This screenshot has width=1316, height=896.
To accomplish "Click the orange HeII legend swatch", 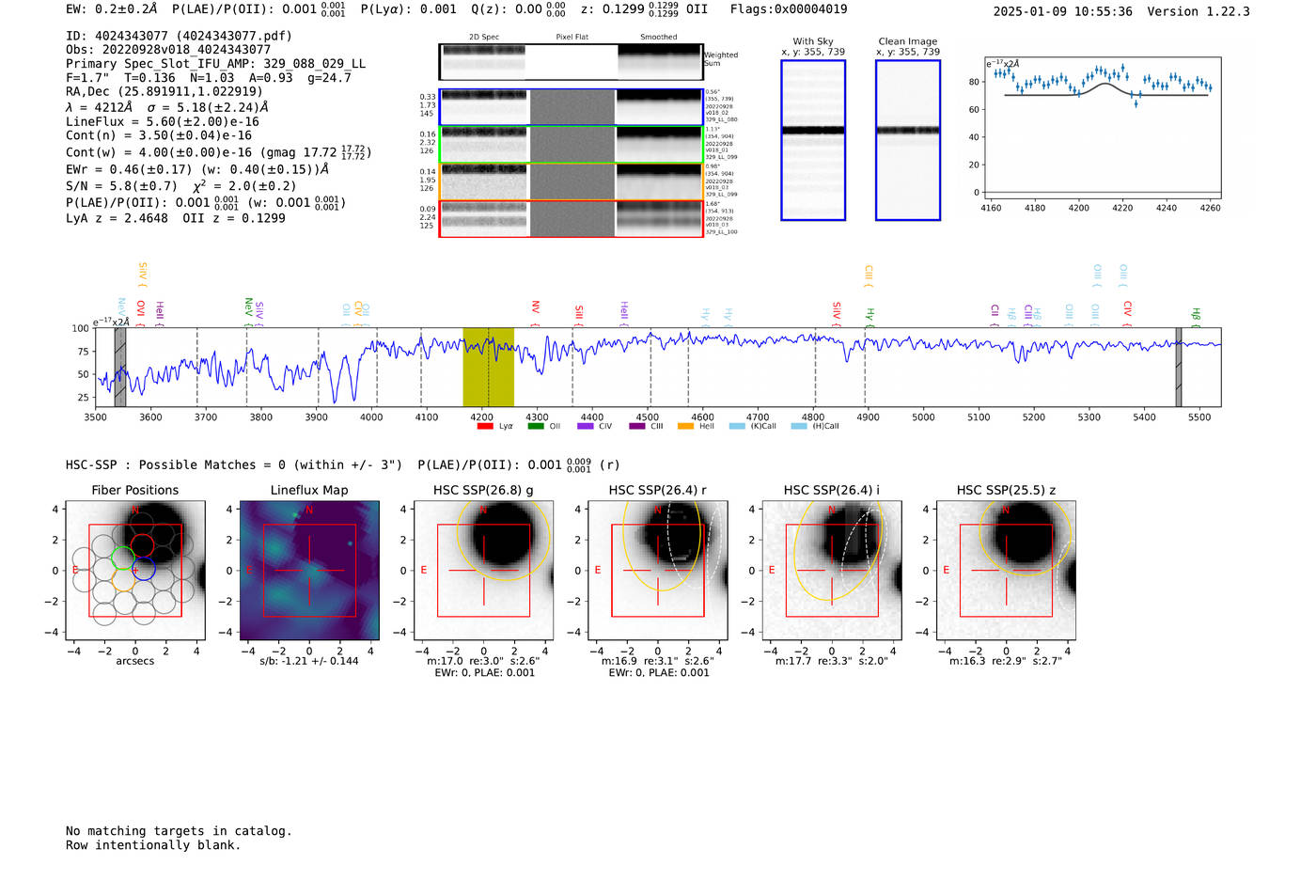I will tap(685, 426).
